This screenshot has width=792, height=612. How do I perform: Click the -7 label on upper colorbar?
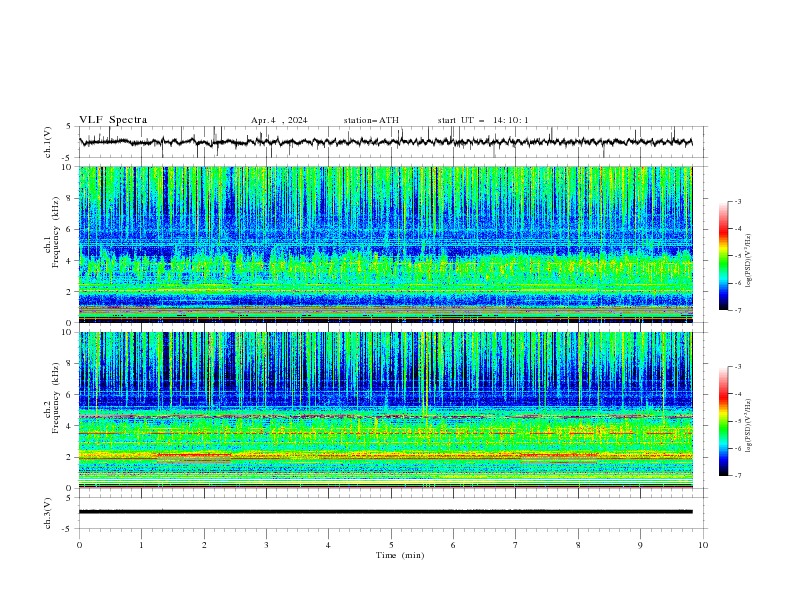pyautogui.click(x=738, y=310)
